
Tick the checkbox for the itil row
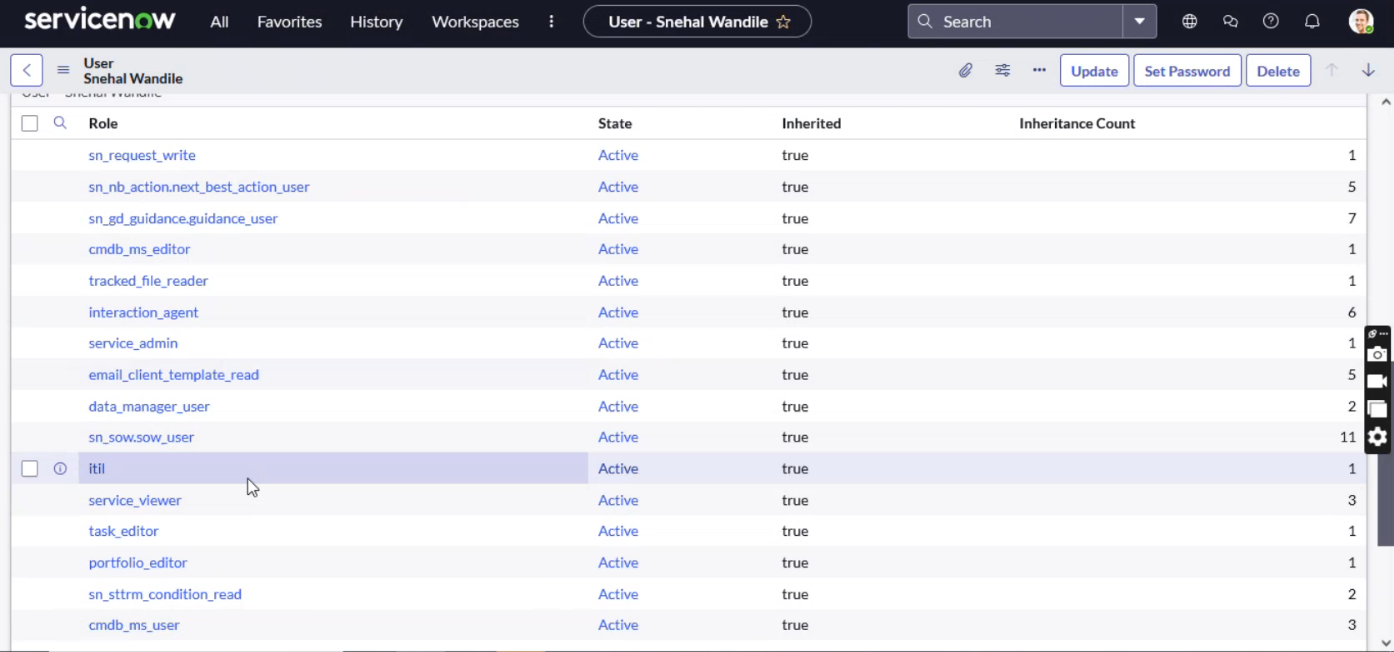[x=30, y=468]
